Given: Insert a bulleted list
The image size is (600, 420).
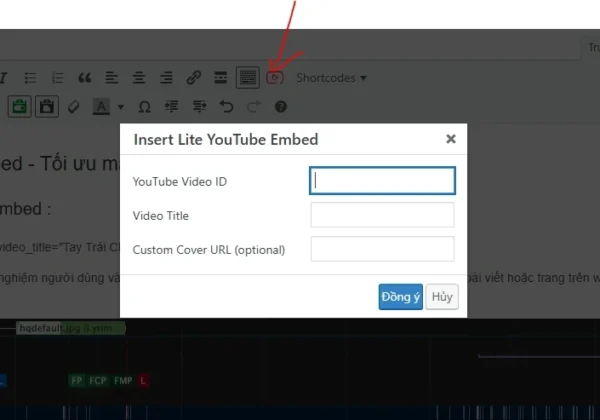Looking at the screenshot, I should click(30, 78).
